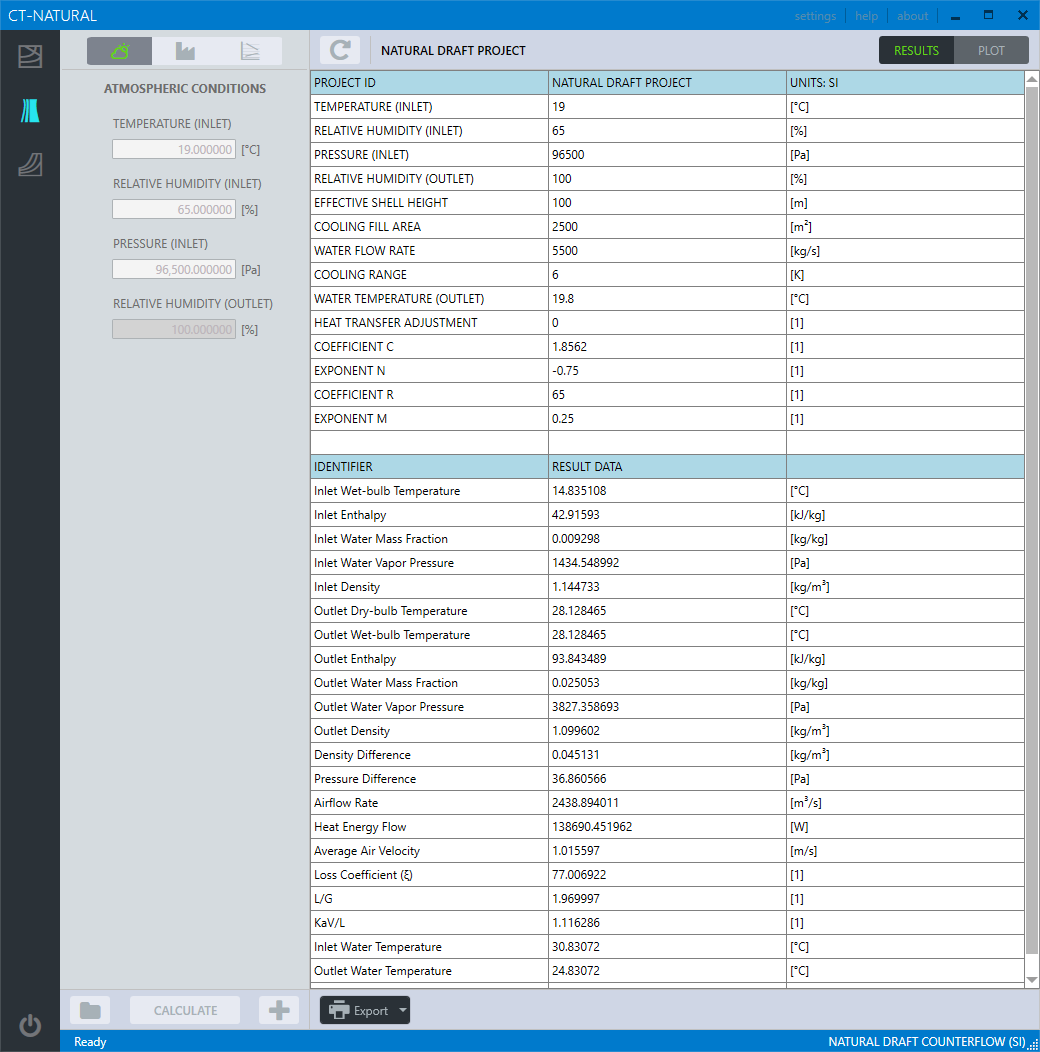Open settings link in title bar
1040x1052 pixels.
pyautogui.click(x=815, y=16)
